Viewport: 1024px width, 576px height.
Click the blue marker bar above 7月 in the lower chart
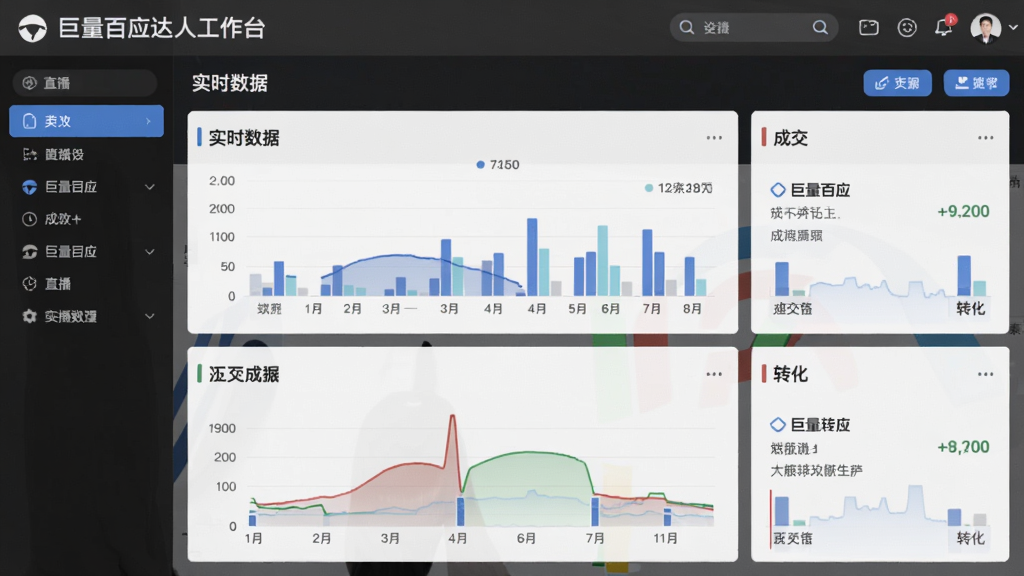coord(595,511)
